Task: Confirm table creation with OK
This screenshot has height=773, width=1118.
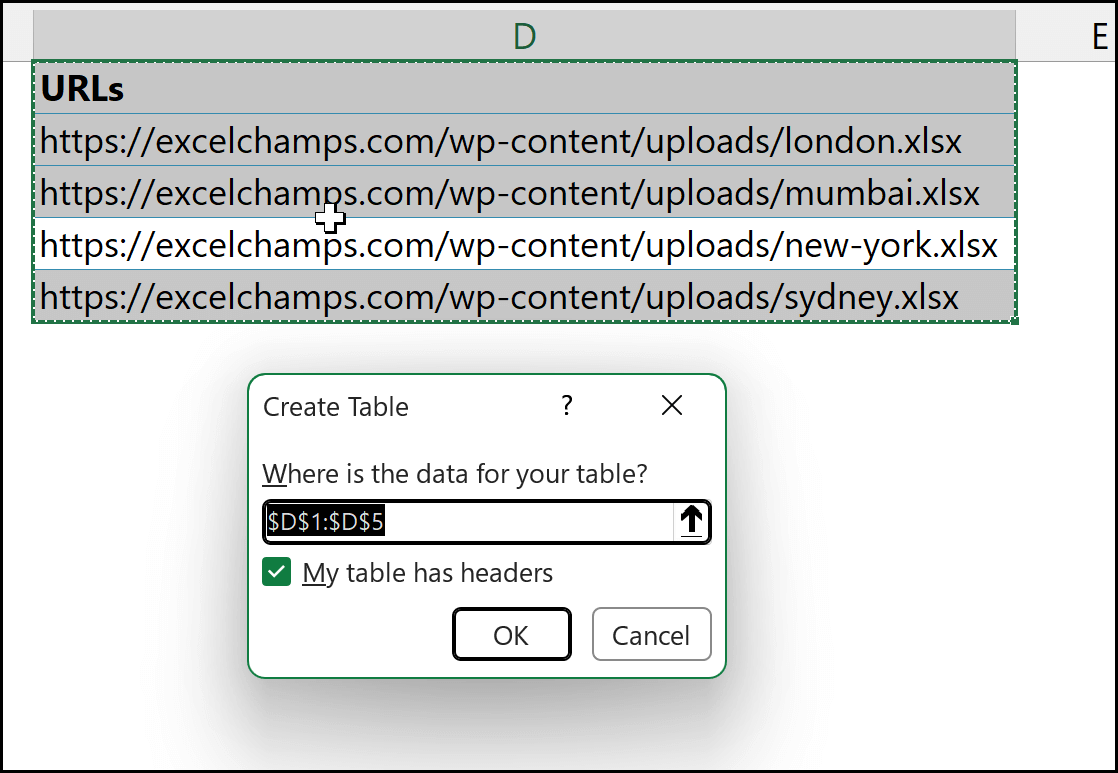Action: pyautogui.click(x=511, y=635)
